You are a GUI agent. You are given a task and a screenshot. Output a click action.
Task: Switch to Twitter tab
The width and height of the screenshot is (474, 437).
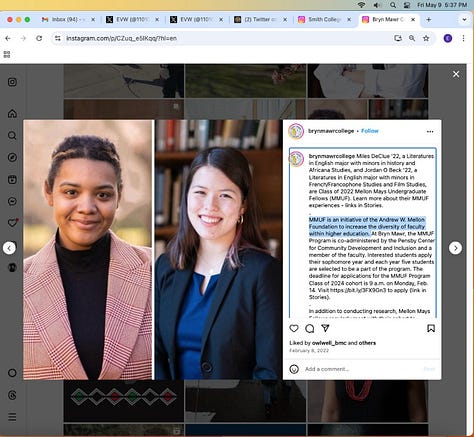260,20
